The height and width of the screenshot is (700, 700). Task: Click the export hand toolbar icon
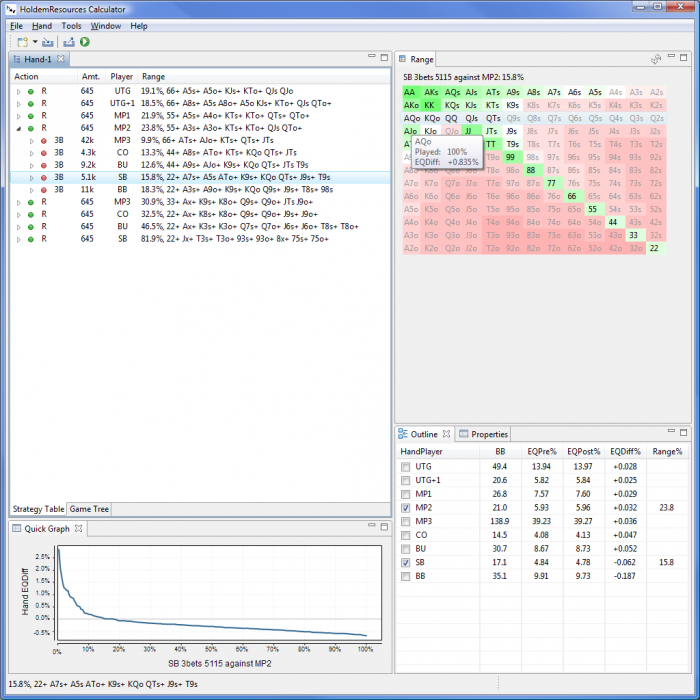click(x=68, y=42)
